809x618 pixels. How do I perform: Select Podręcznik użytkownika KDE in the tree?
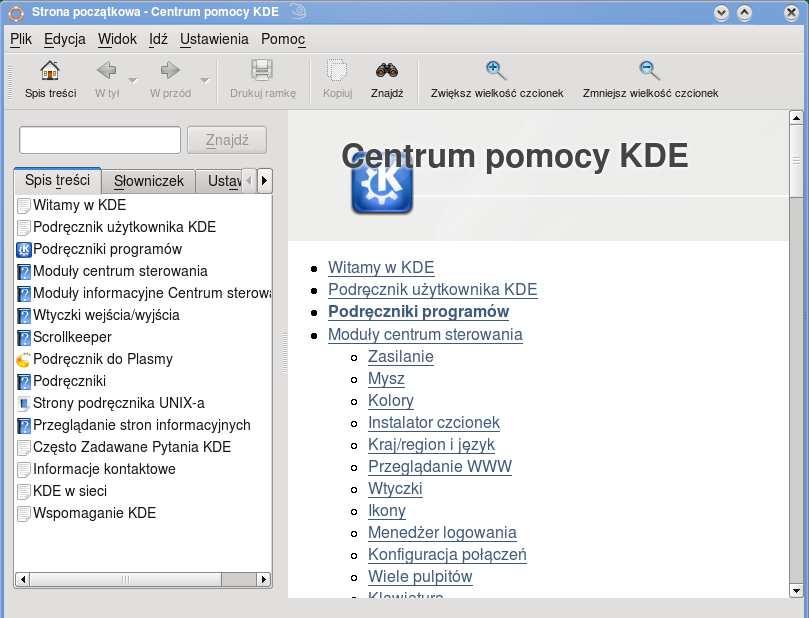point(124,227)
